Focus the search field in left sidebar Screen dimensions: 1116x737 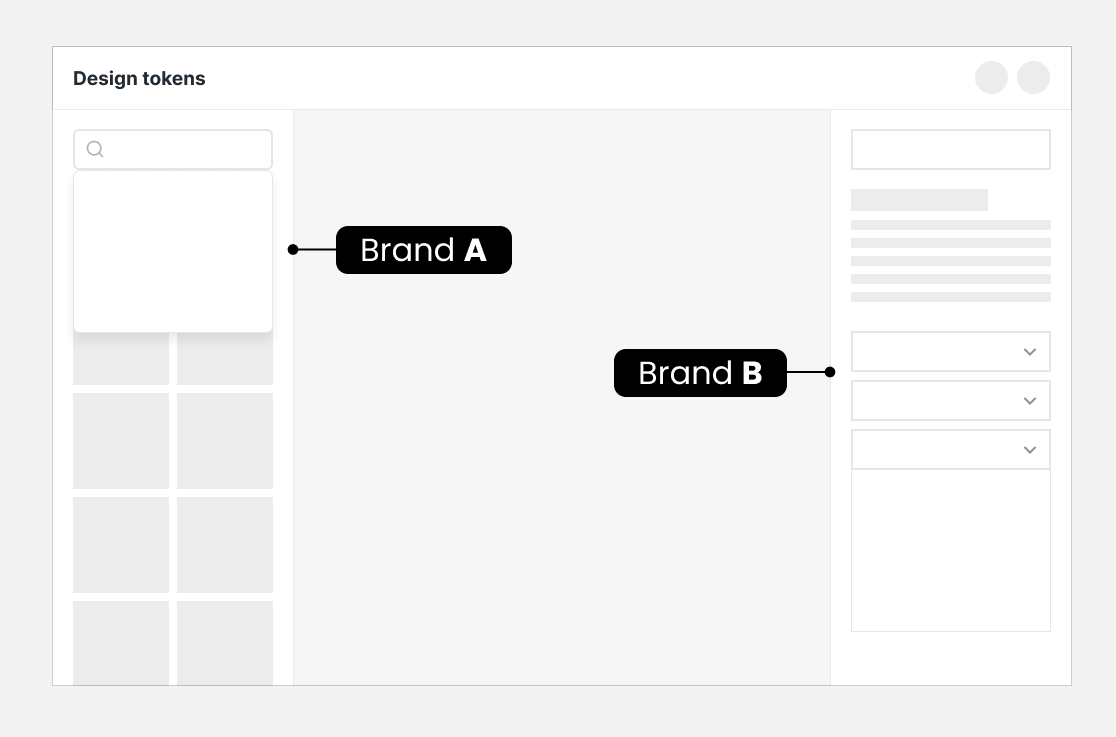(x=173, y=150)
